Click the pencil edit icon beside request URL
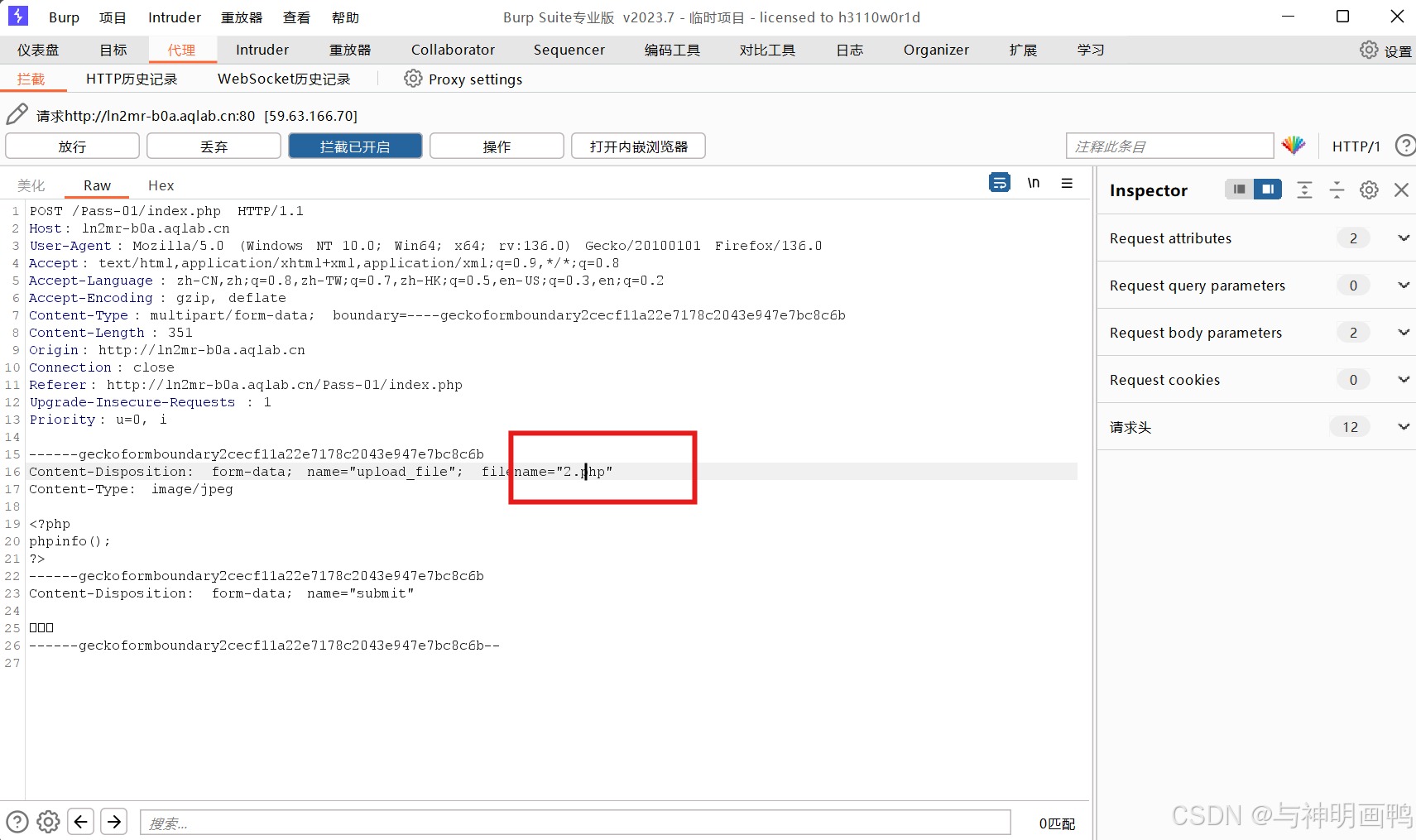Screen dimensions: 1416x840 [x=17, y=114]
